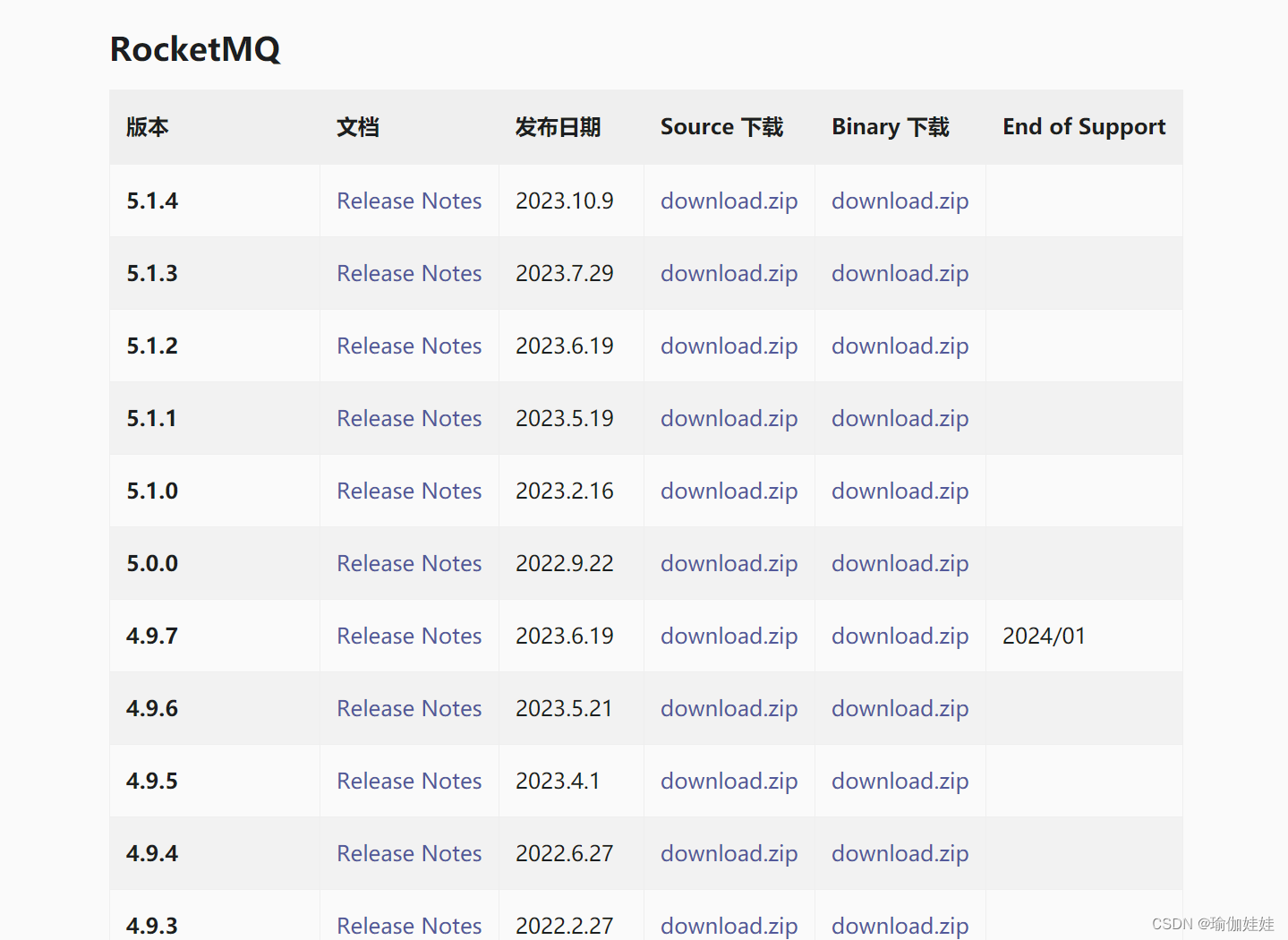This screenshot has height=940, width=1288.
Task: Open Release Notes for version 5.0.0
Action: pos(409,563)
